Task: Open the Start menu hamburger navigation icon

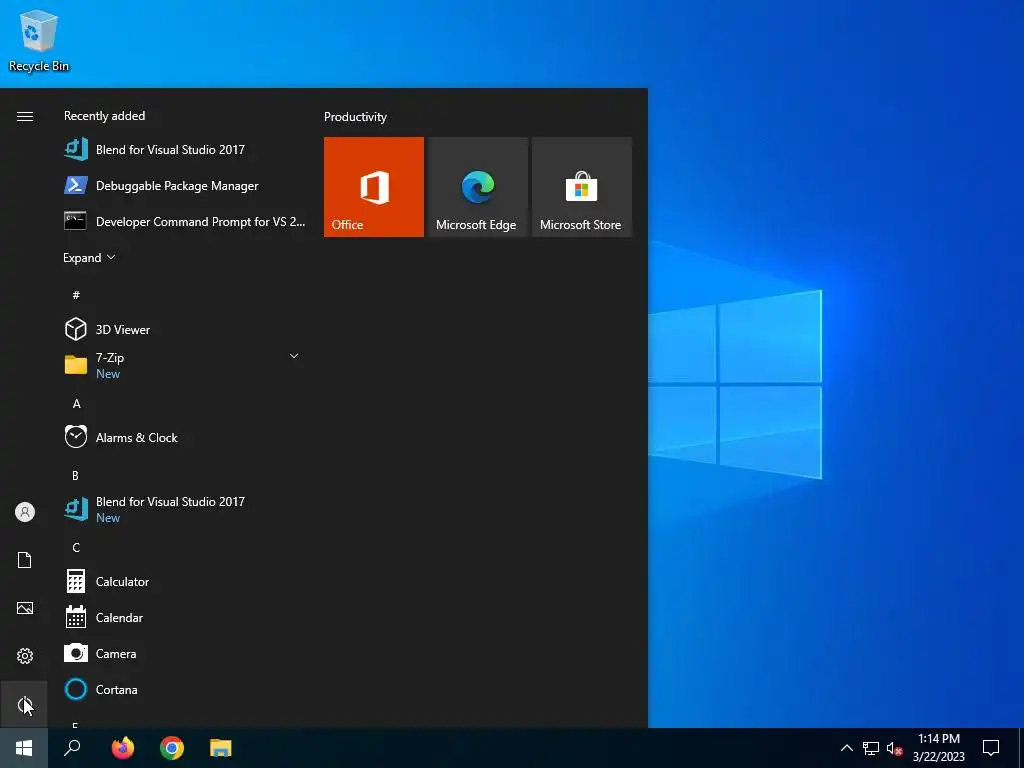Action: (x=25, y=116)
